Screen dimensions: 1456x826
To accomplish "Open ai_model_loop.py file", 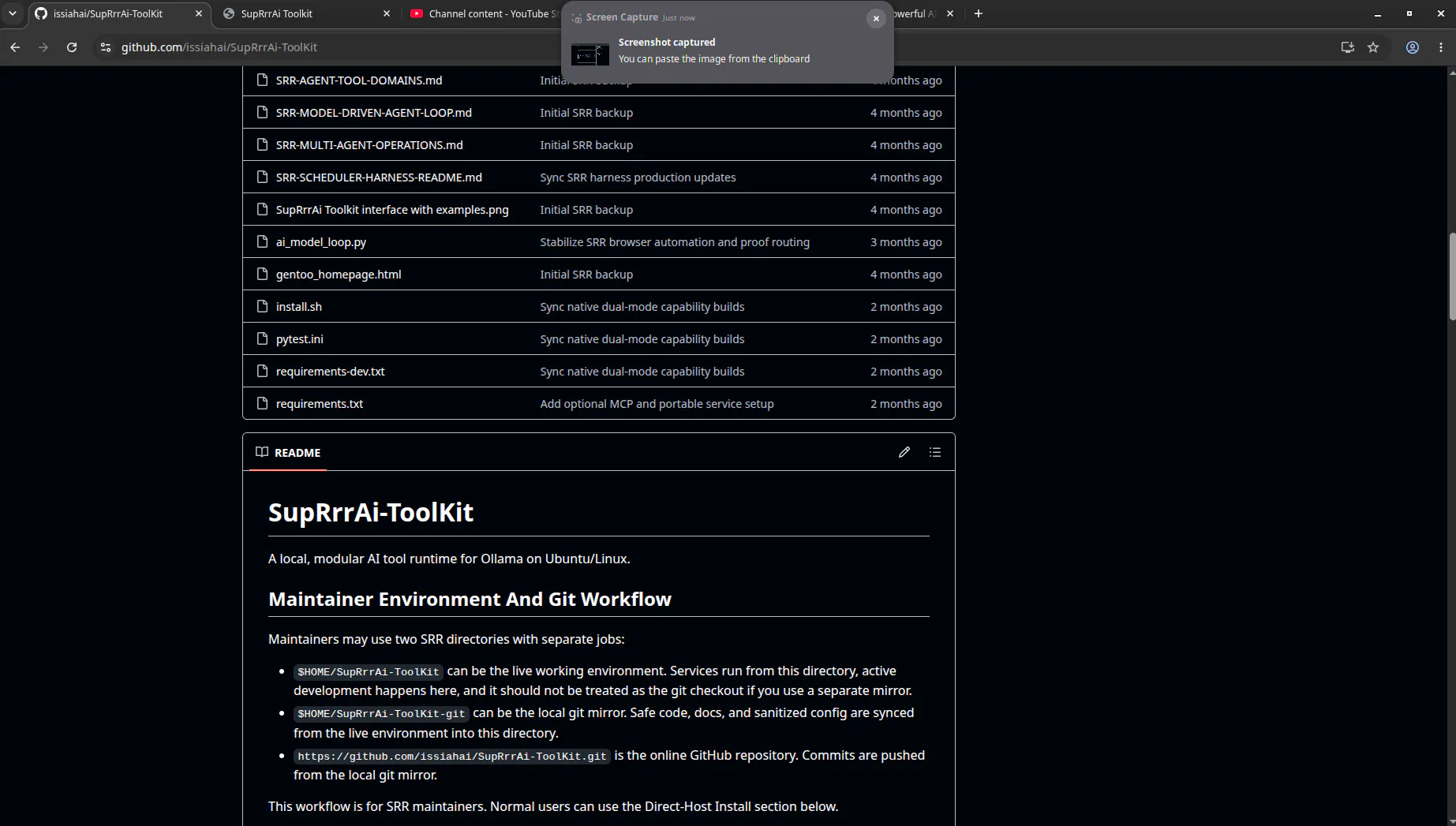I will (x=321, y=242).
